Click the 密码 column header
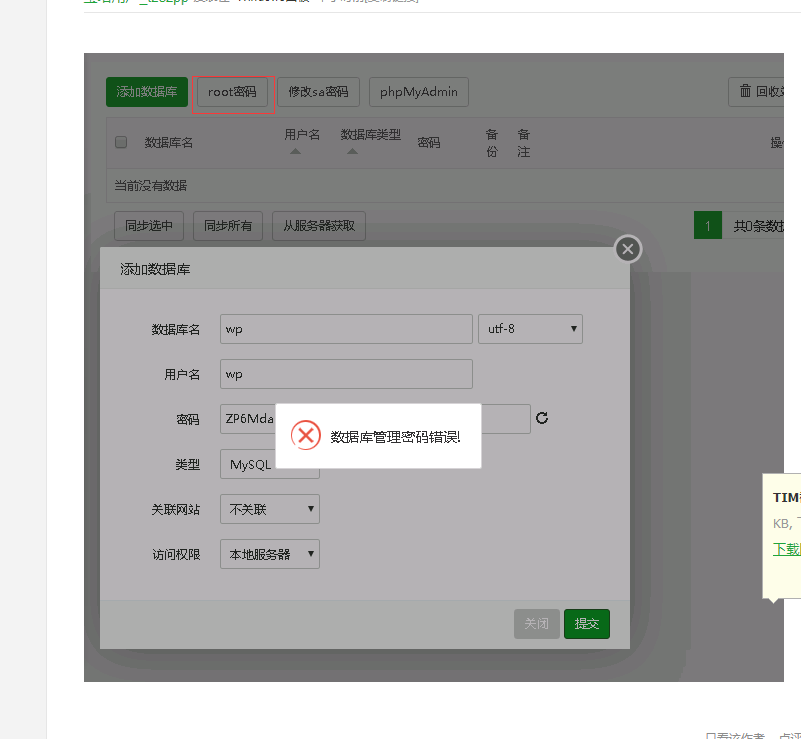The width and height of the screenshot is (801, 739). coord(429,142)
